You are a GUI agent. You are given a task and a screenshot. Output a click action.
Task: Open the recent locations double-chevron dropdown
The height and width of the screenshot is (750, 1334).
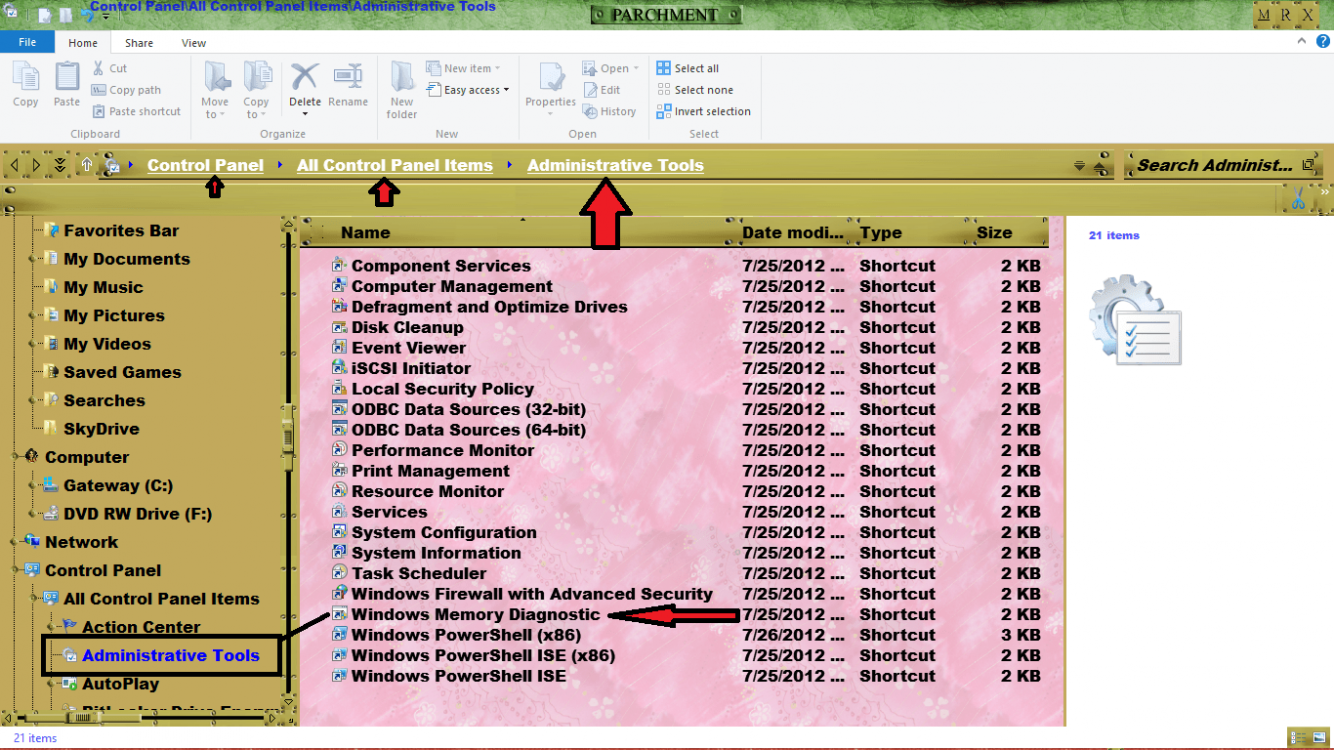(60, 165)
